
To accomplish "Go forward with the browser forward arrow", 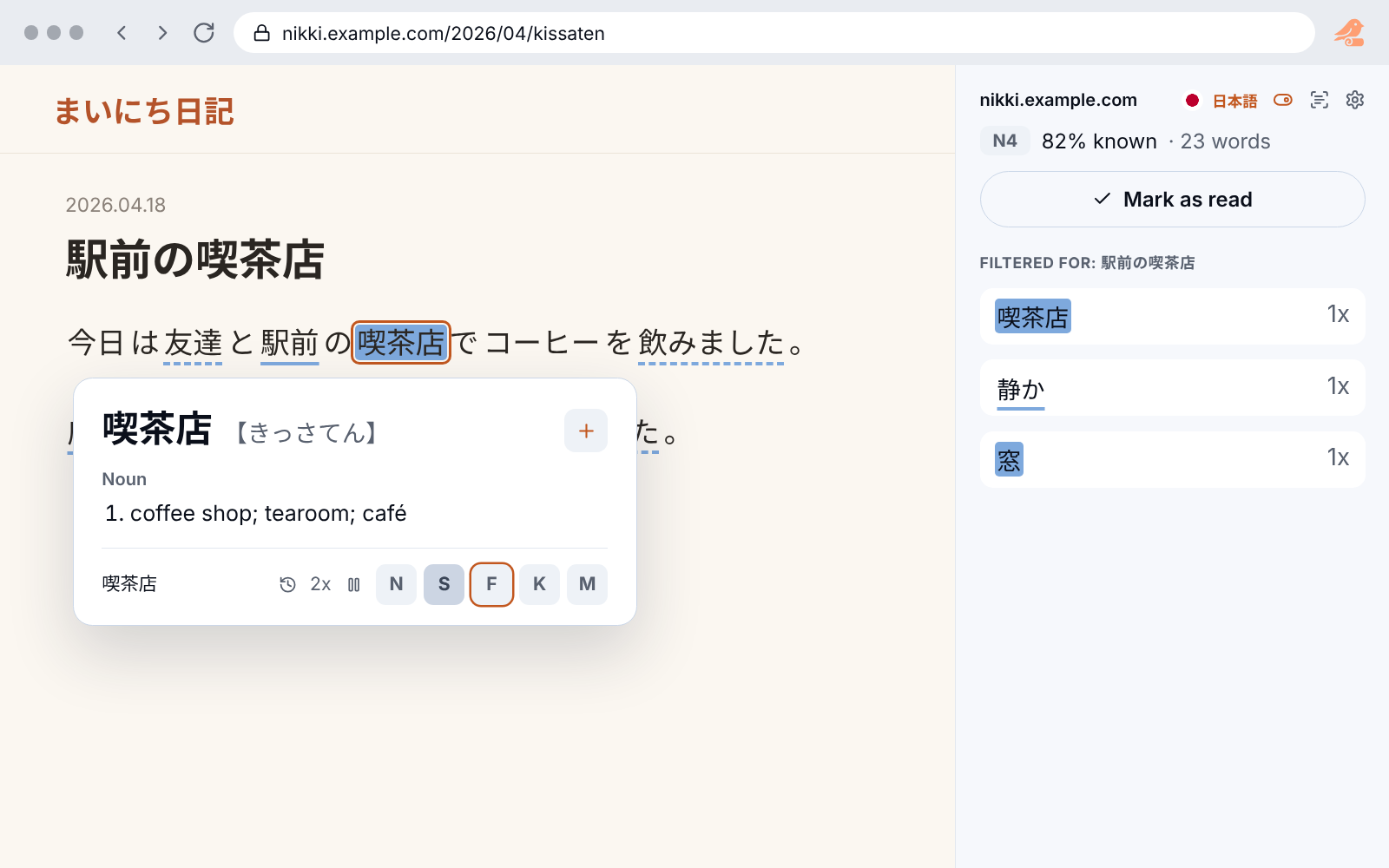I will (162, 33).
